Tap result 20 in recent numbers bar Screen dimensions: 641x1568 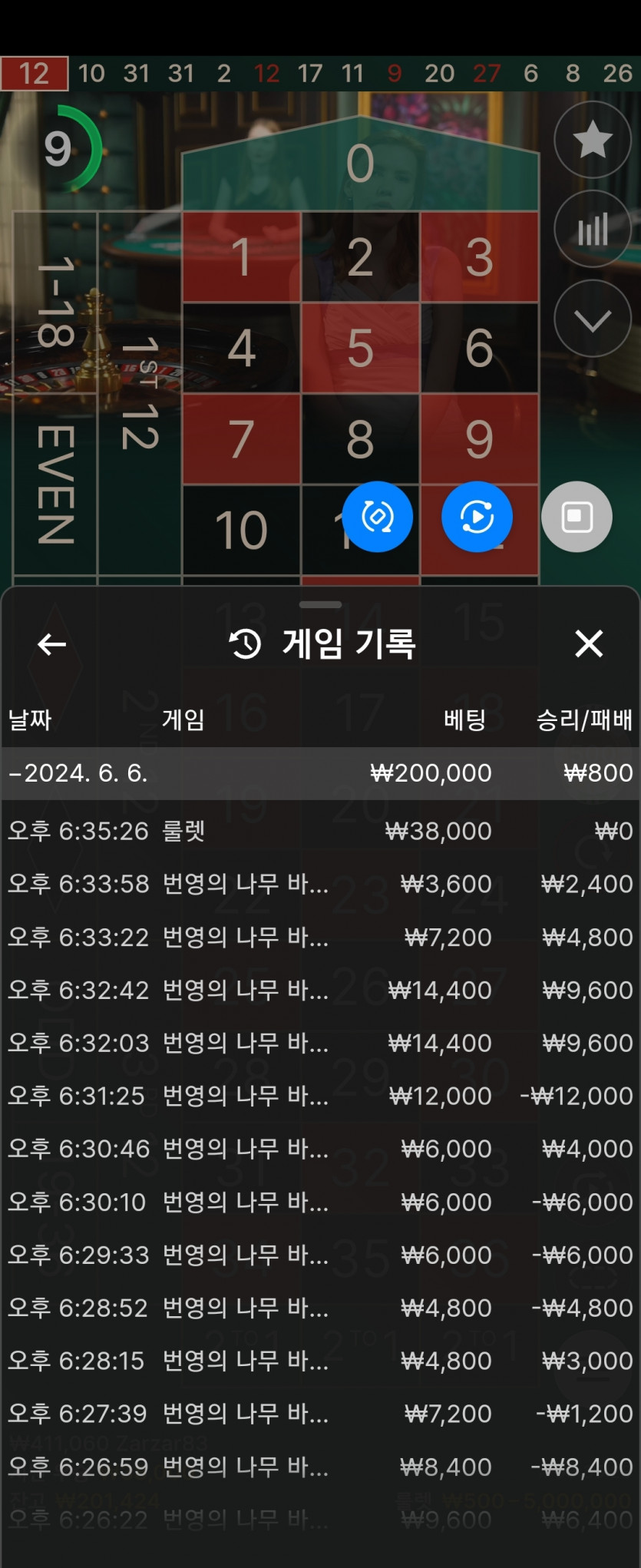pyautogui.click(x=439, y=74)
